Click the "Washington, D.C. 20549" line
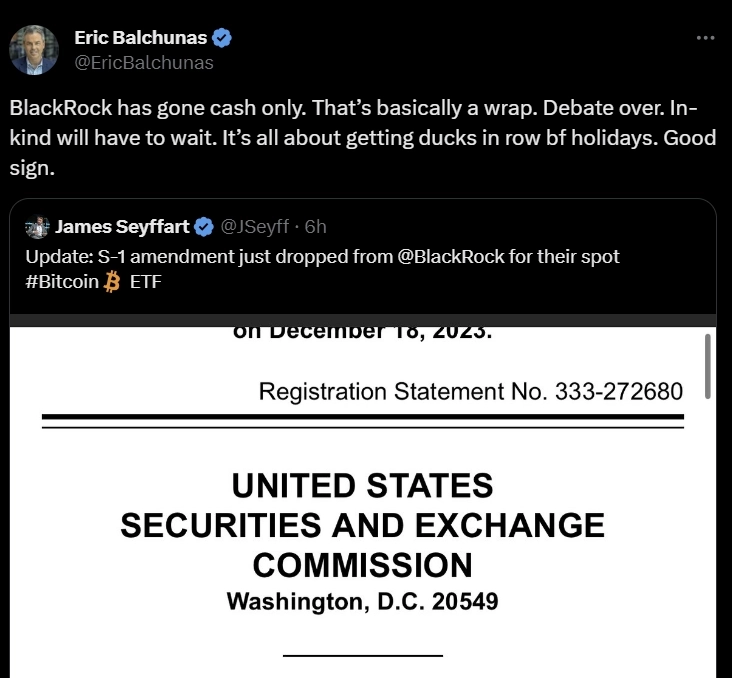Image resolution: width=732 pixels, height=678 pixels. point(362,602)
